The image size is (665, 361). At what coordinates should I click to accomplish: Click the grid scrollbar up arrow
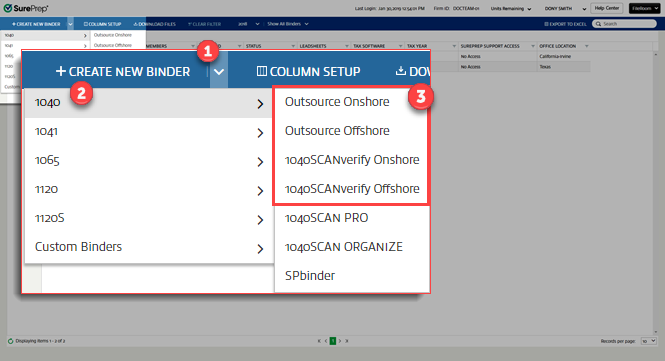pos(656,54)
